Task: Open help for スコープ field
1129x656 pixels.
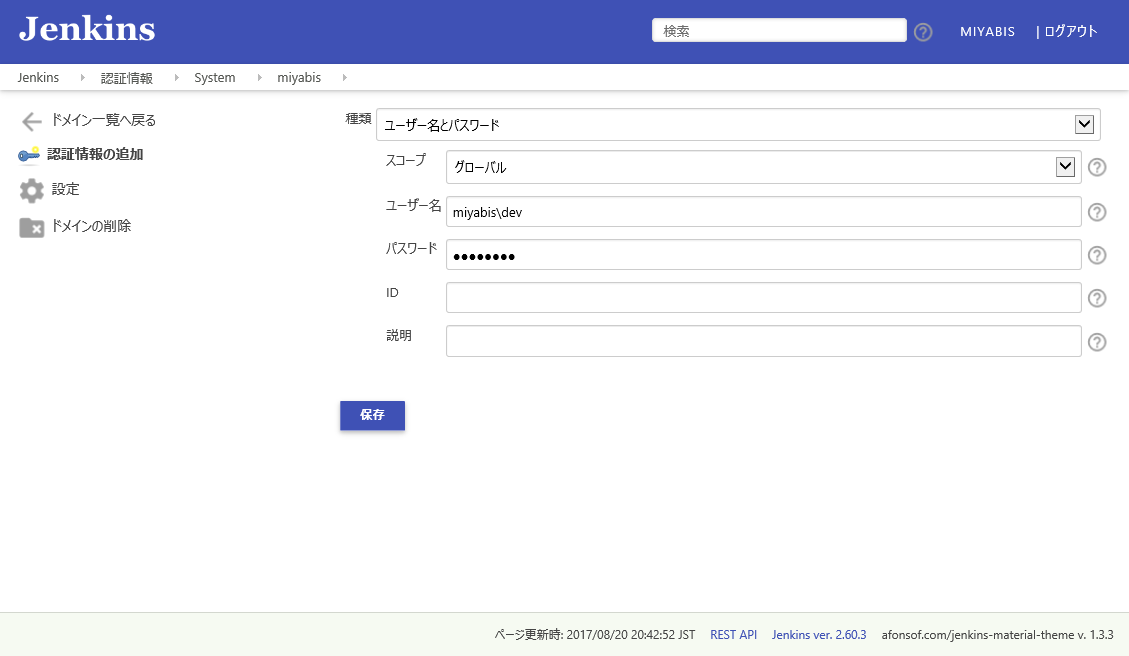Action: (1097, 167)
